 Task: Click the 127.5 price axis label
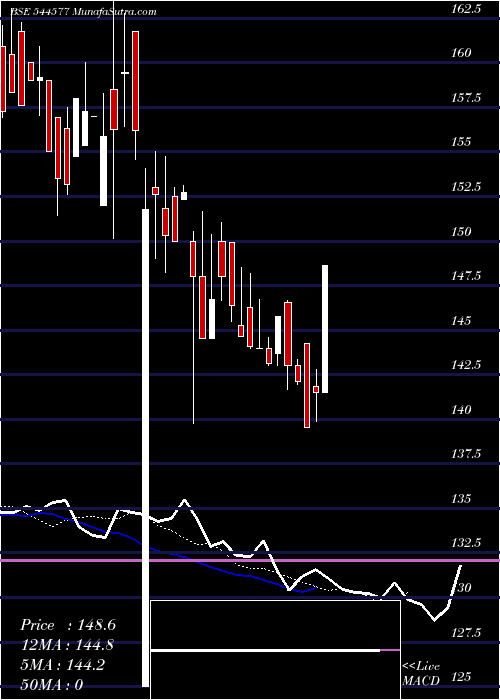[x=466, y=632]
